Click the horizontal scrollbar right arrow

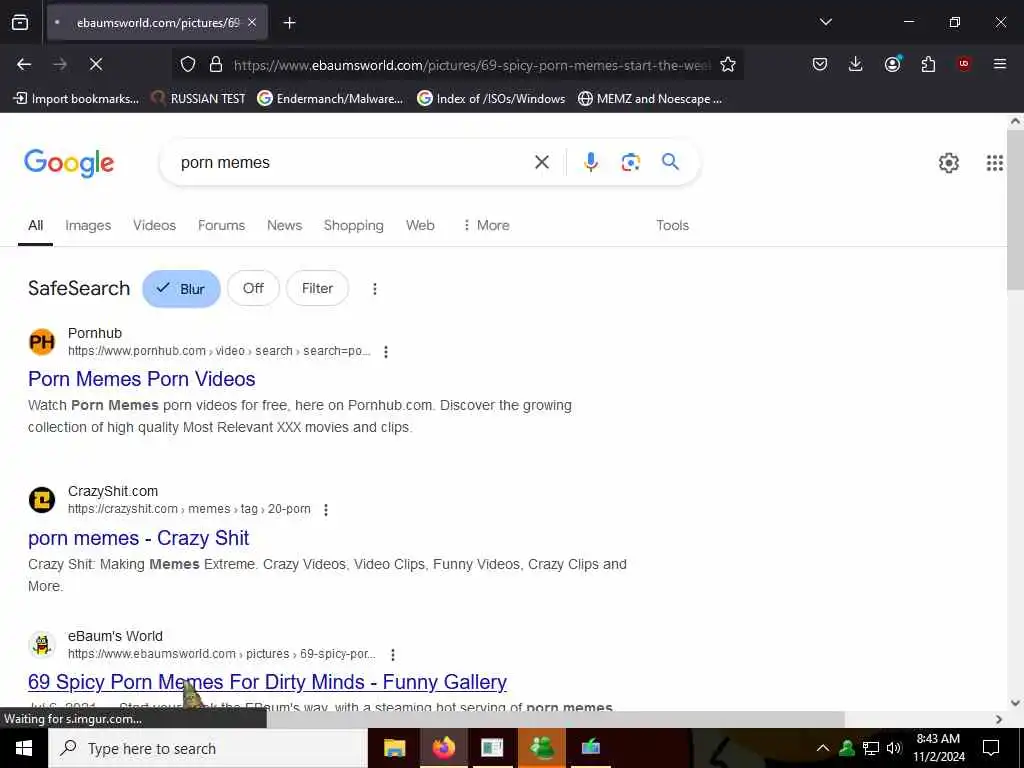999,719
